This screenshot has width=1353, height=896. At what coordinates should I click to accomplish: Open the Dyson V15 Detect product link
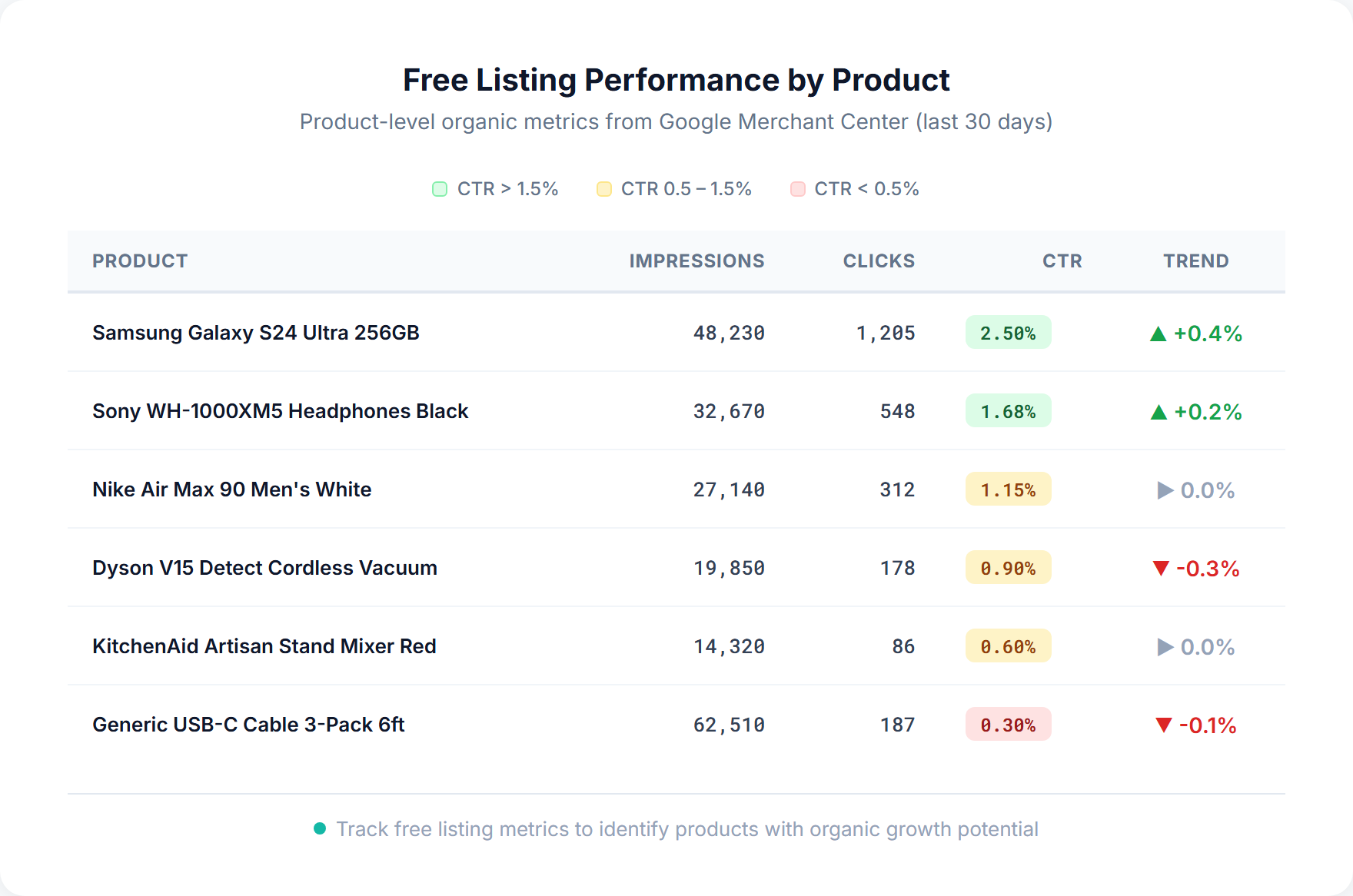[264, 569]
